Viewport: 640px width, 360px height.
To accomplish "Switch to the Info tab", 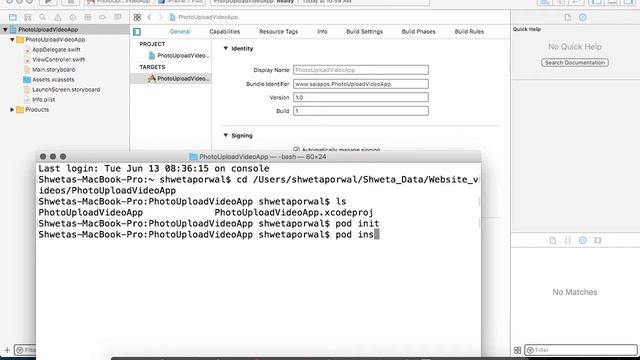I will point(322,31).
